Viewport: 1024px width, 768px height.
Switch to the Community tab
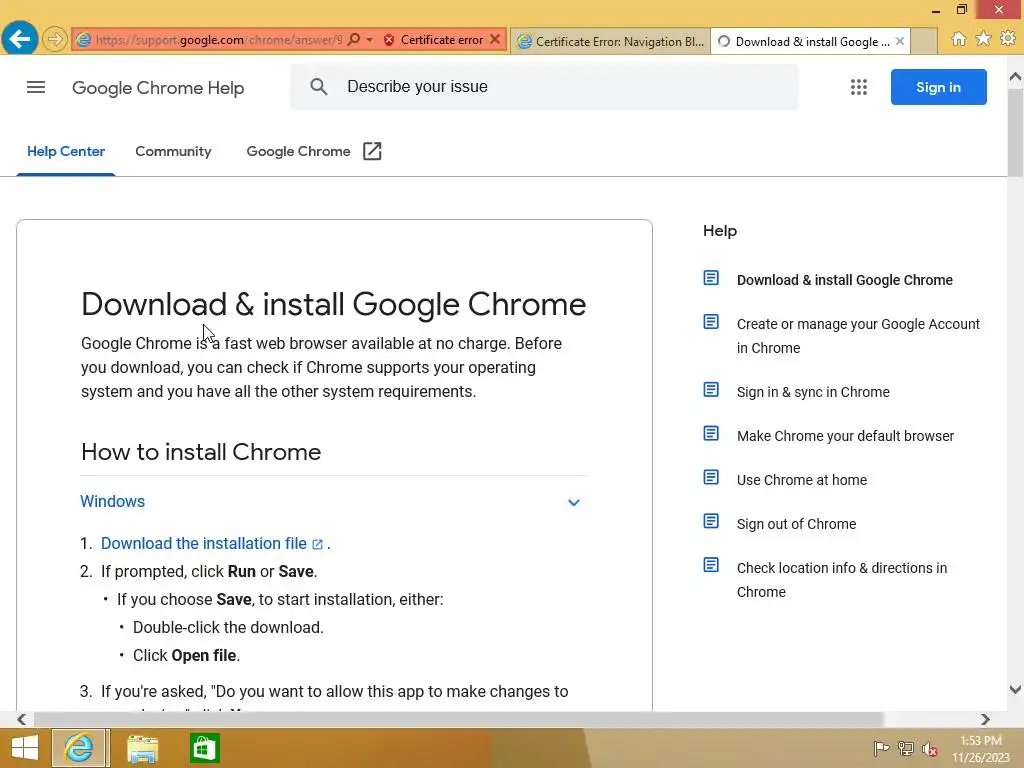coord(173,152)
